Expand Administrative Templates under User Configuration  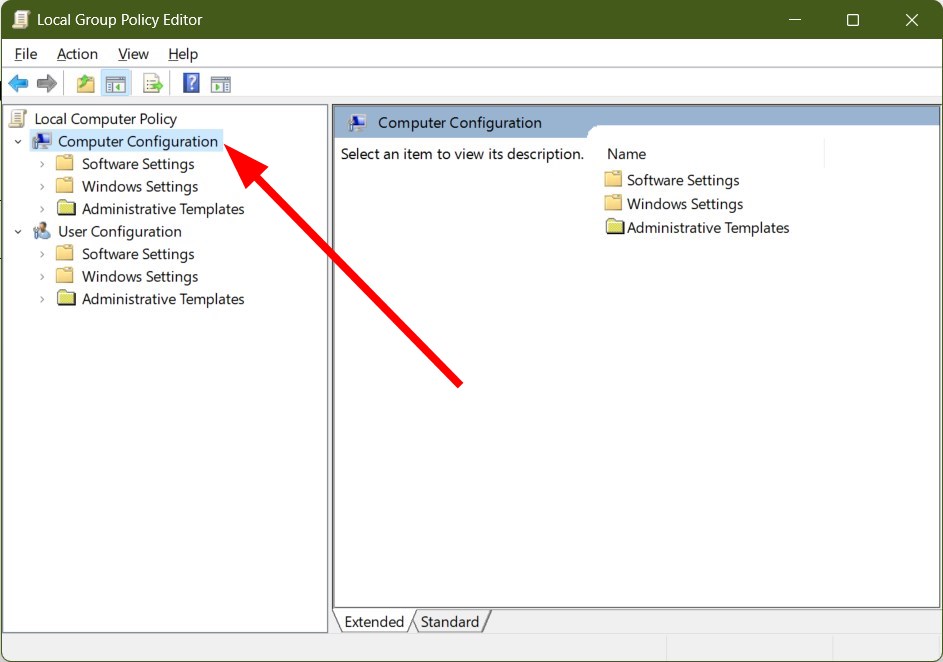pos(41,299)
